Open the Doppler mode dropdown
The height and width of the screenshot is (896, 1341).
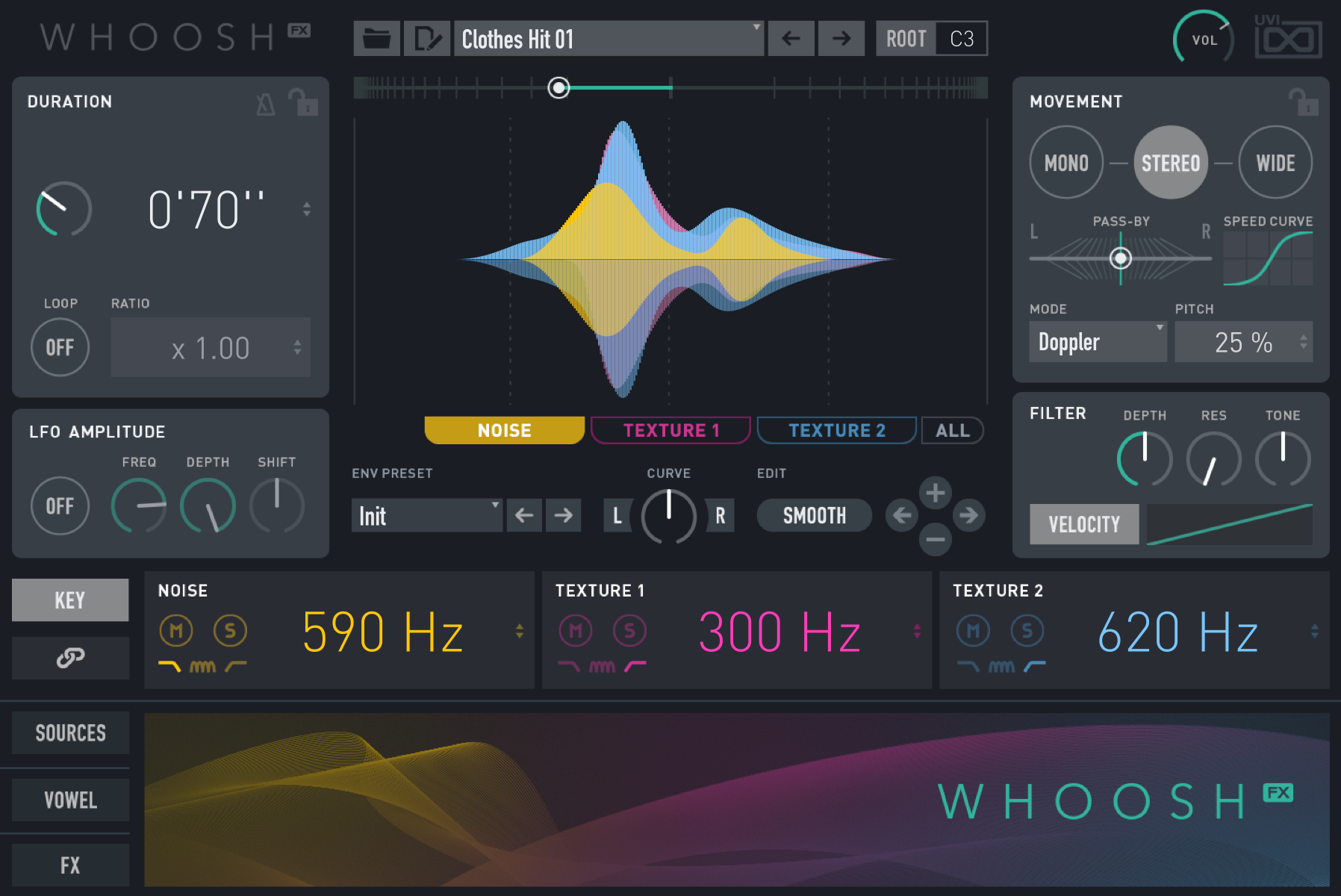click(x=1097, y=341)
